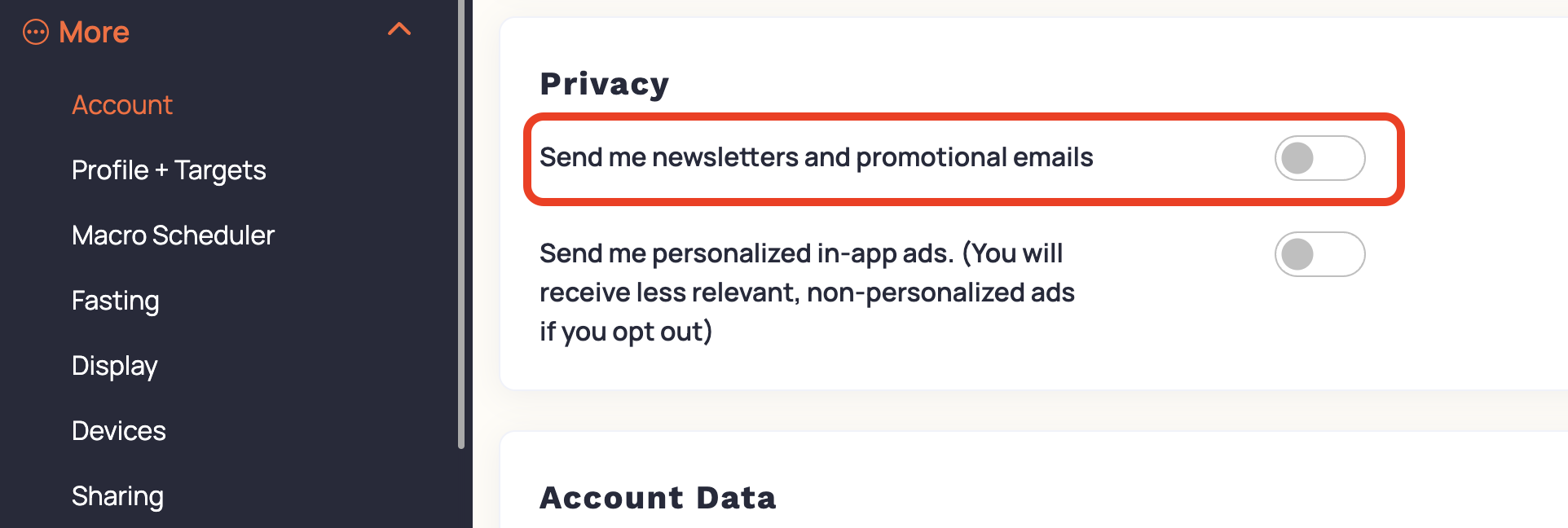The height and width of the screenshot is (528, 1568).
Task: Enable newsletters and promotional emails toggle
Action: click(x=1320, y=158)
